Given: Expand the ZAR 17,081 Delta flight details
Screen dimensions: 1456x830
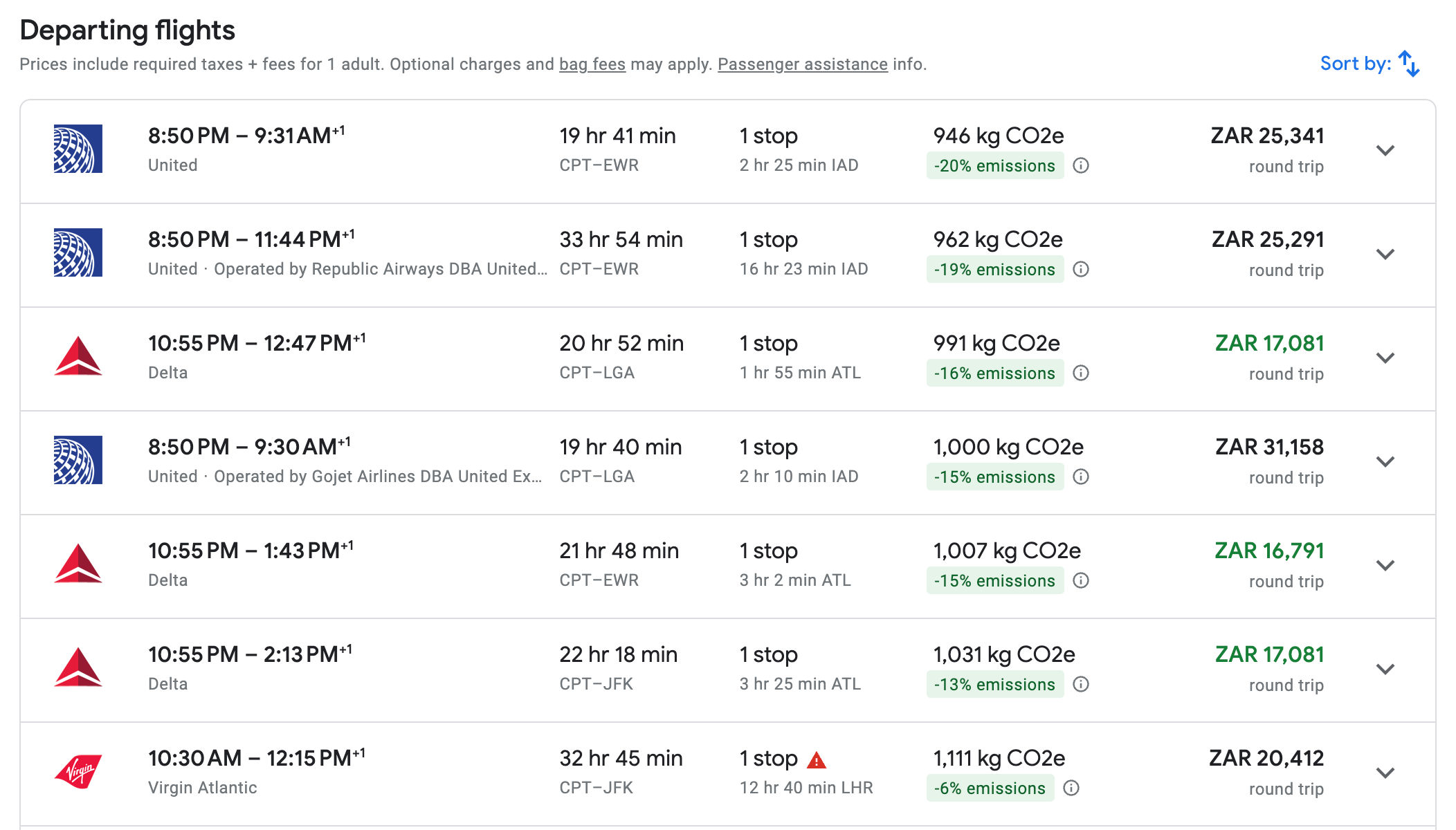Looking at the screenshot, I should pyautogui.click(x=1385, y=358).
